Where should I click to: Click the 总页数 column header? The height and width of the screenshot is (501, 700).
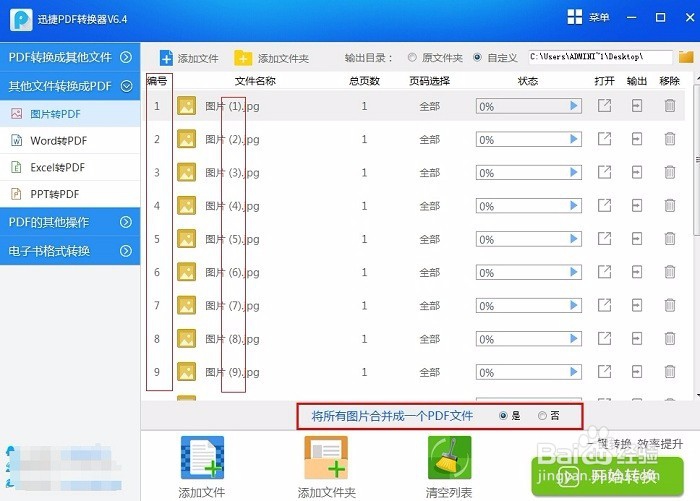click(x=364, y=81)
